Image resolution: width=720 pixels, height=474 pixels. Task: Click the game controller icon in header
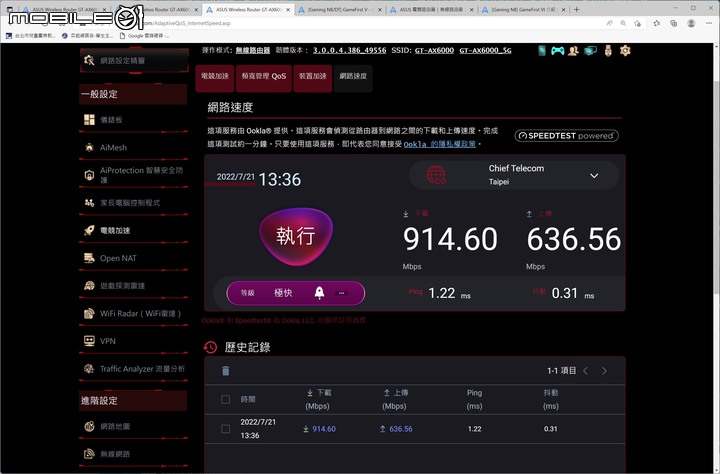click(x=557, y=51)
